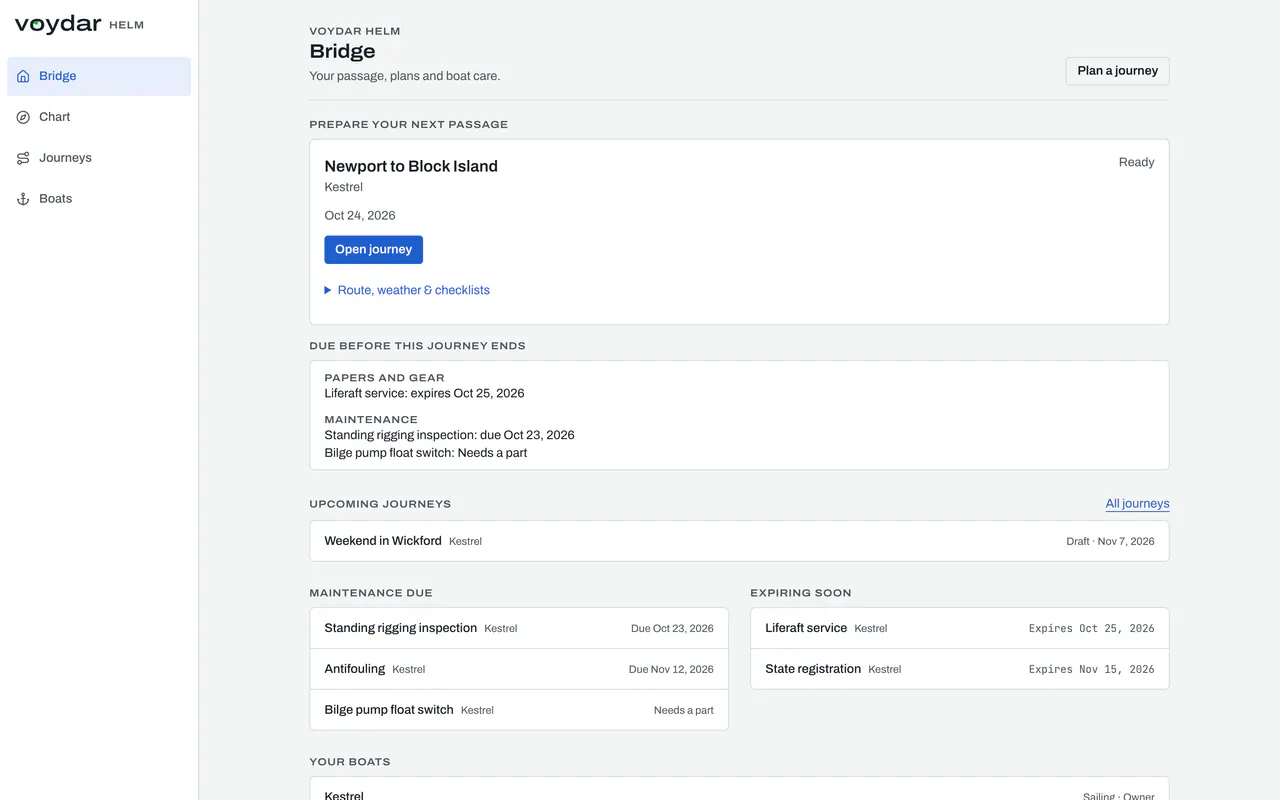Viewport: 1280px width, 800px height.
Task: Click the Bridge home icon in sidebar
Action: tap(23, 76)
